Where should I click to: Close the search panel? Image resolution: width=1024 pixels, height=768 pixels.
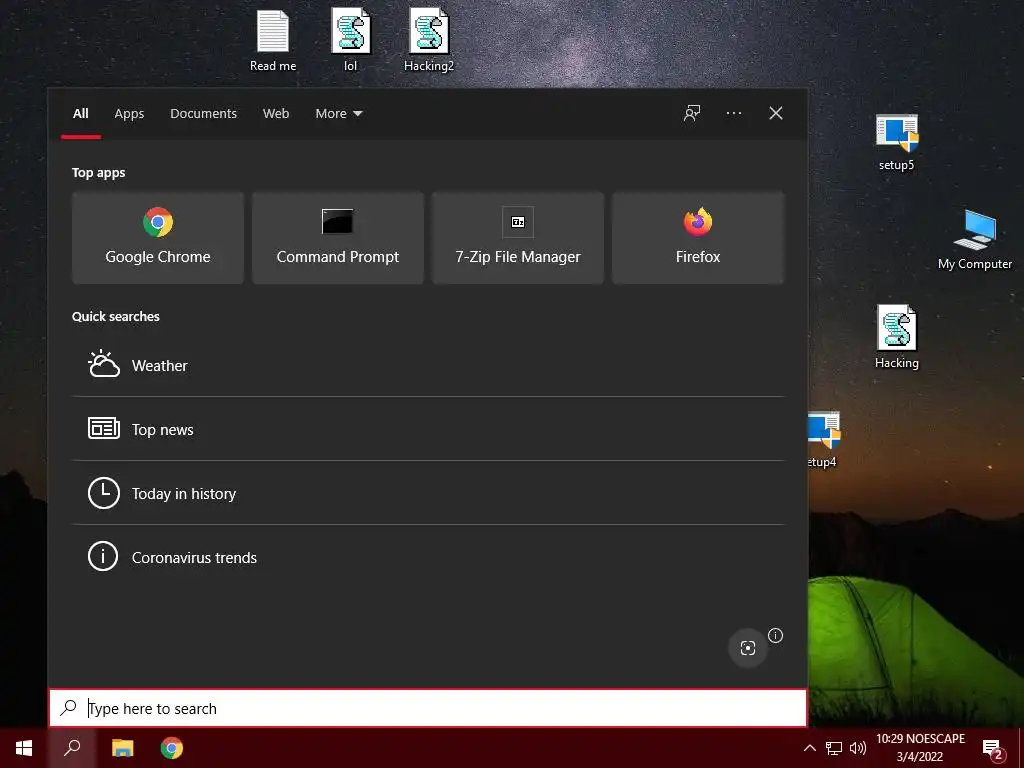(776, 113)
